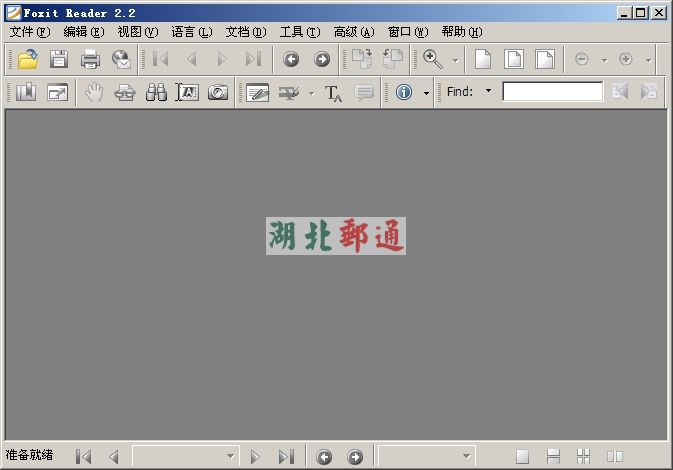Open the markup tool dropdown arrow
Viewport: 673px width, 470px height.
pos(312,93)
